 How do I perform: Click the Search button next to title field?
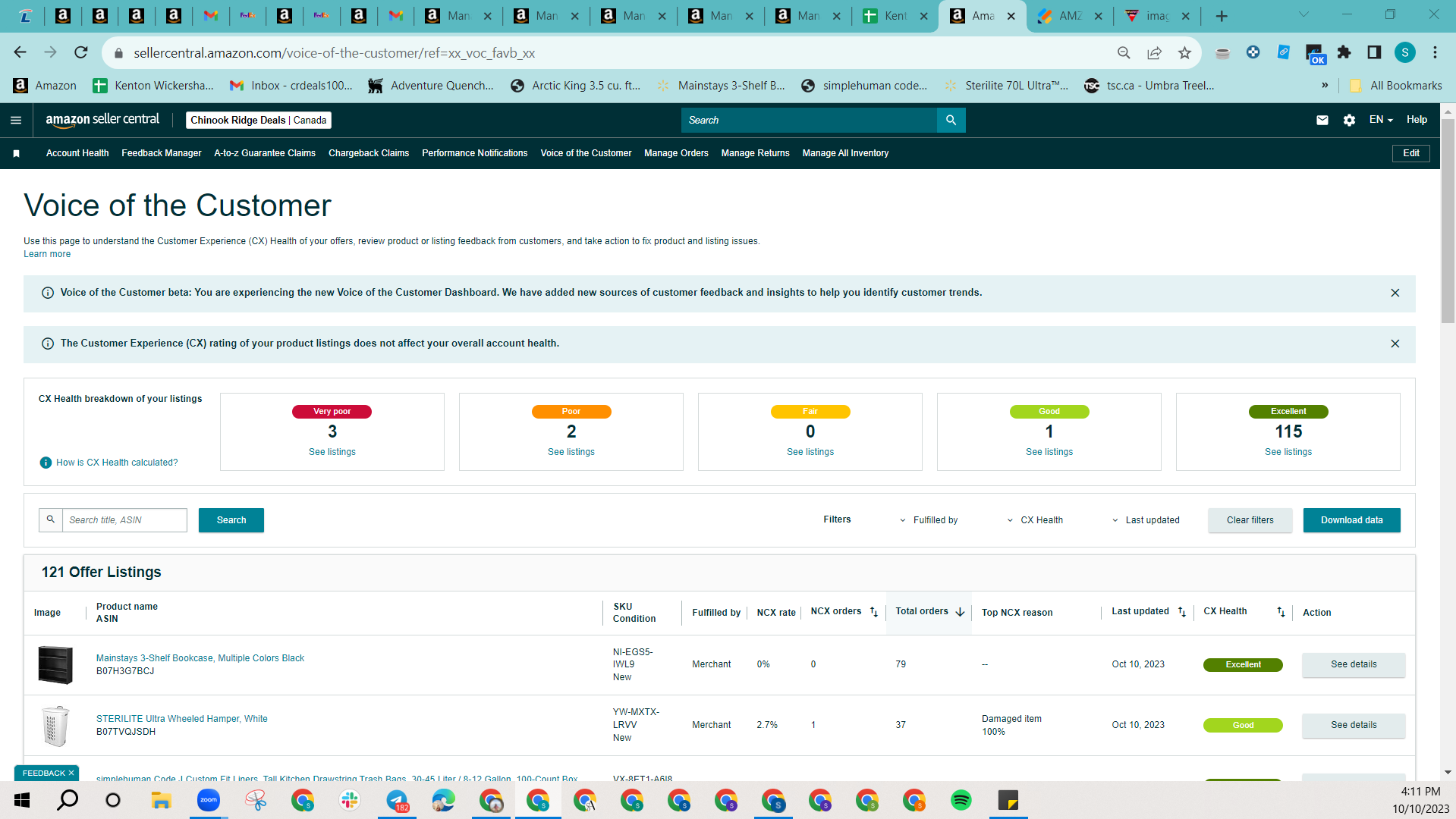pyautogui.click(x=231, y=520)
